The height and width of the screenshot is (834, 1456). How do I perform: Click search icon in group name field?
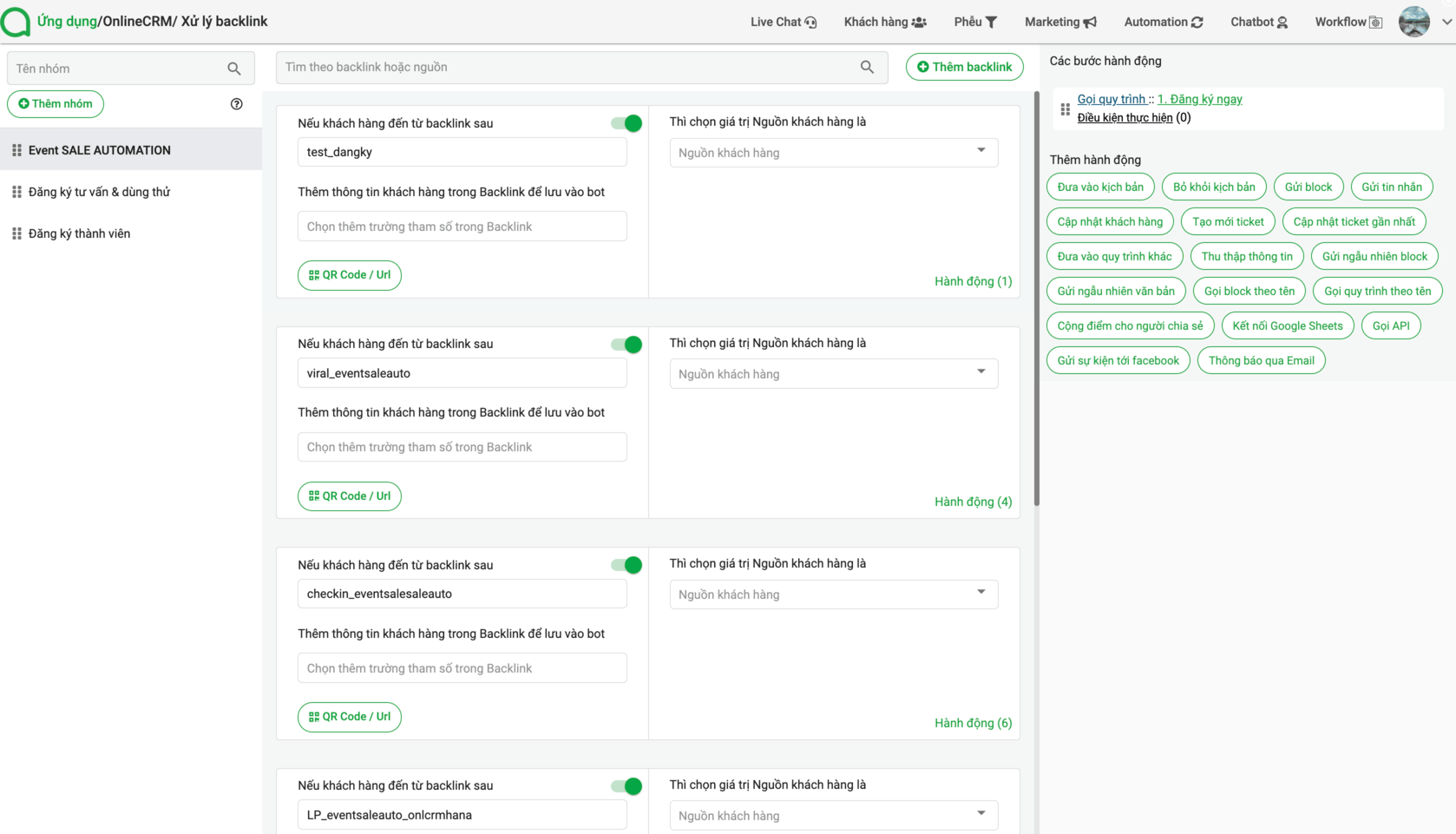234,69
